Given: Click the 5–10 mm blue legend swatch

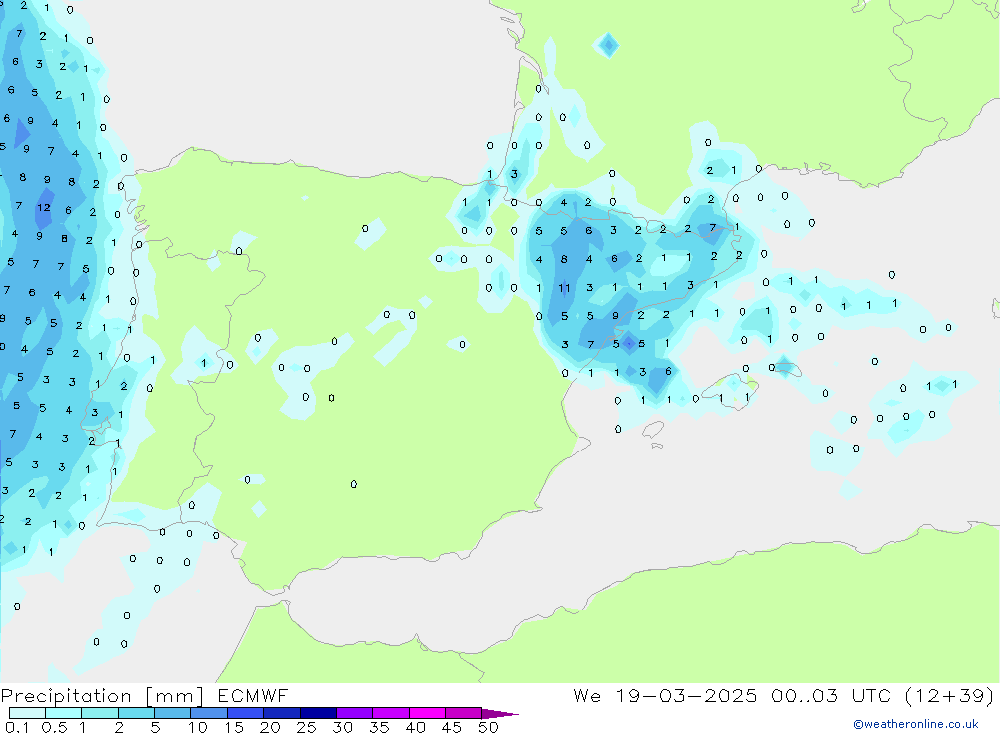Looking at the screenshot, I should pos(172,713).
